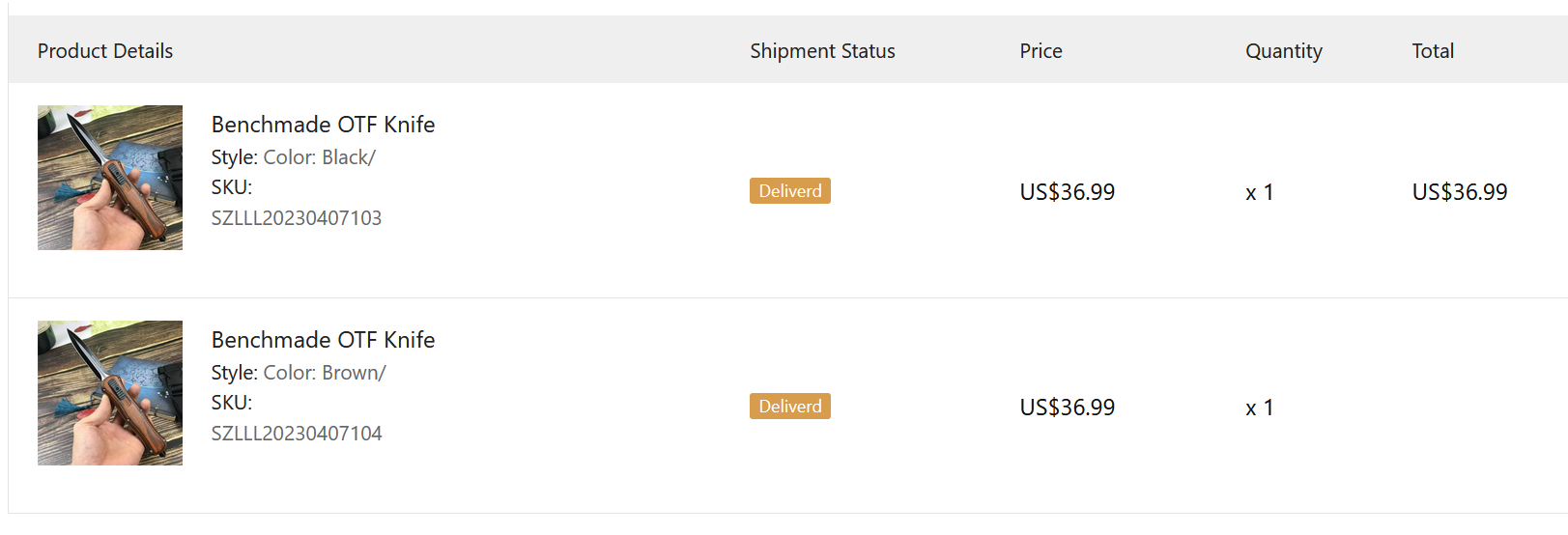Select SKU SZLLL20230407104
The width and height of the screenshot is (1568, 535).
tap(297, 434)
